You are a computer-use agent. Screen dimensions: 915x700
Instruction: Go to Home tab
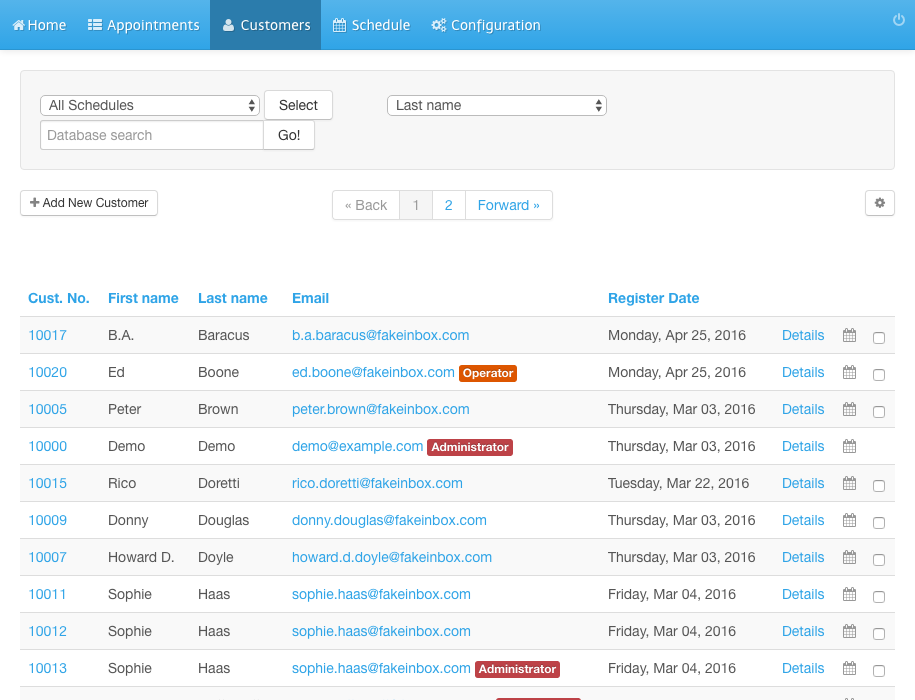click(39, 25)
